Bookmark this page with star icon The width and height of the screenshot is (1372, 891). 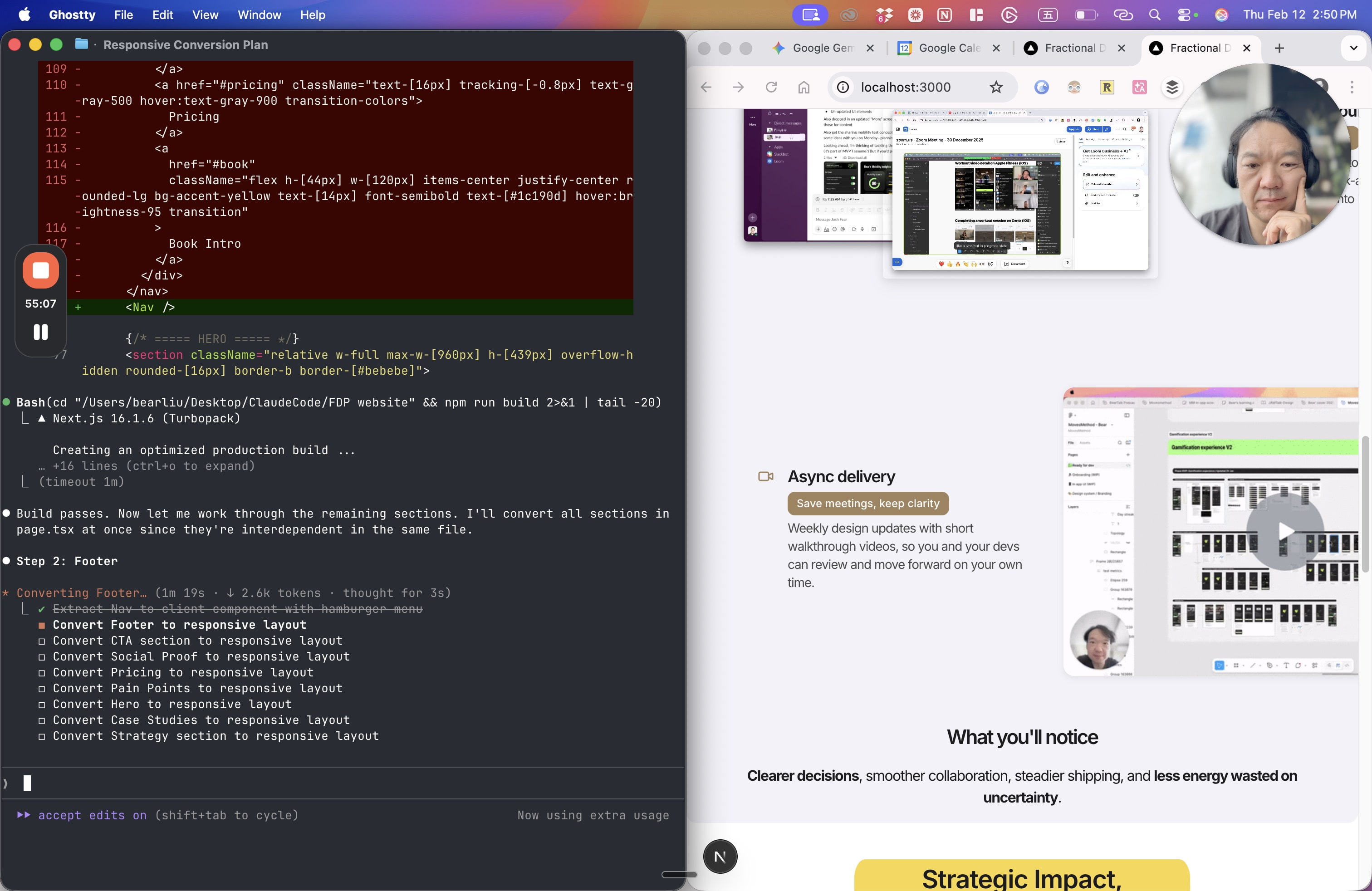click(x=995, y=87)
